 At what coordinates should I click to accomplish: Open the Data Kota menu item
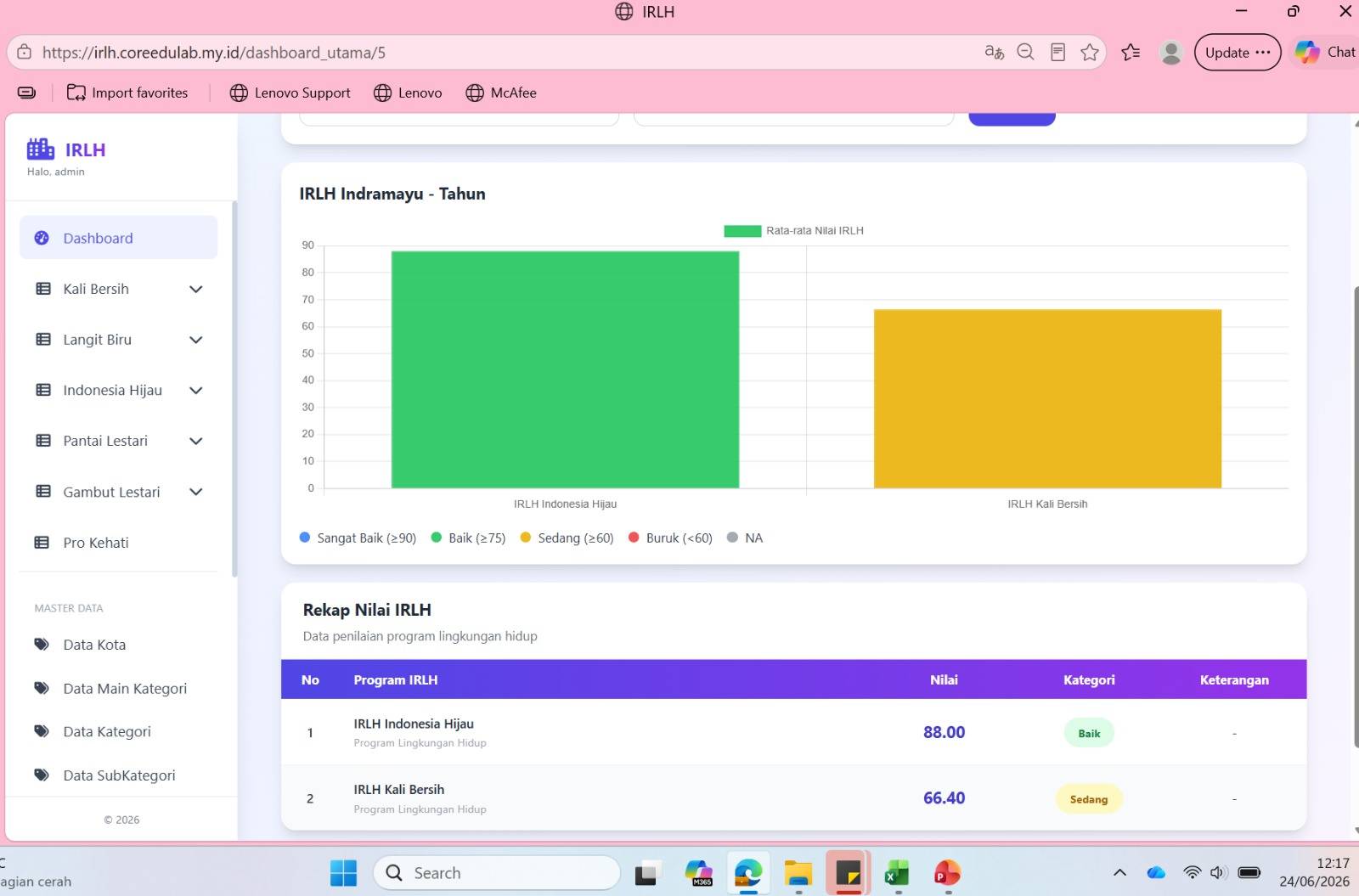[x=118, y=644]
